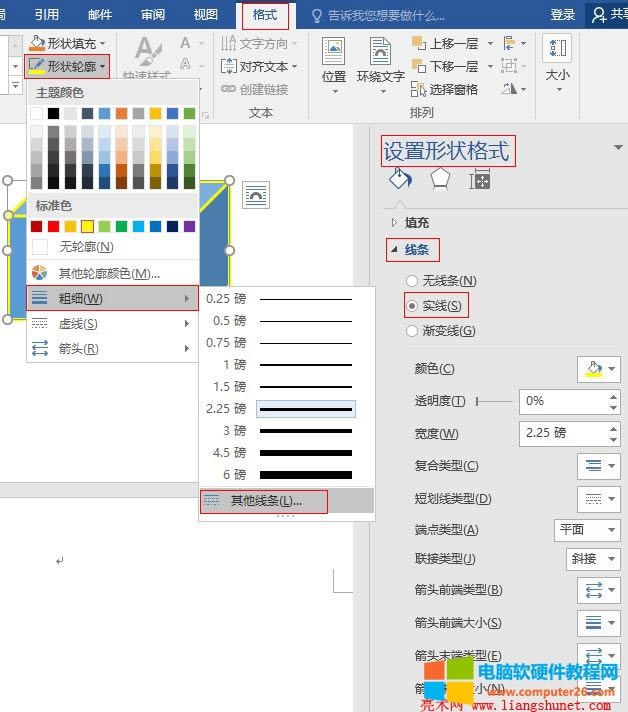Image resolution: width=628 pixels, height=712 pixels.
Task: Select the Gradient line (渐变线) radio button
Action: 411,330
